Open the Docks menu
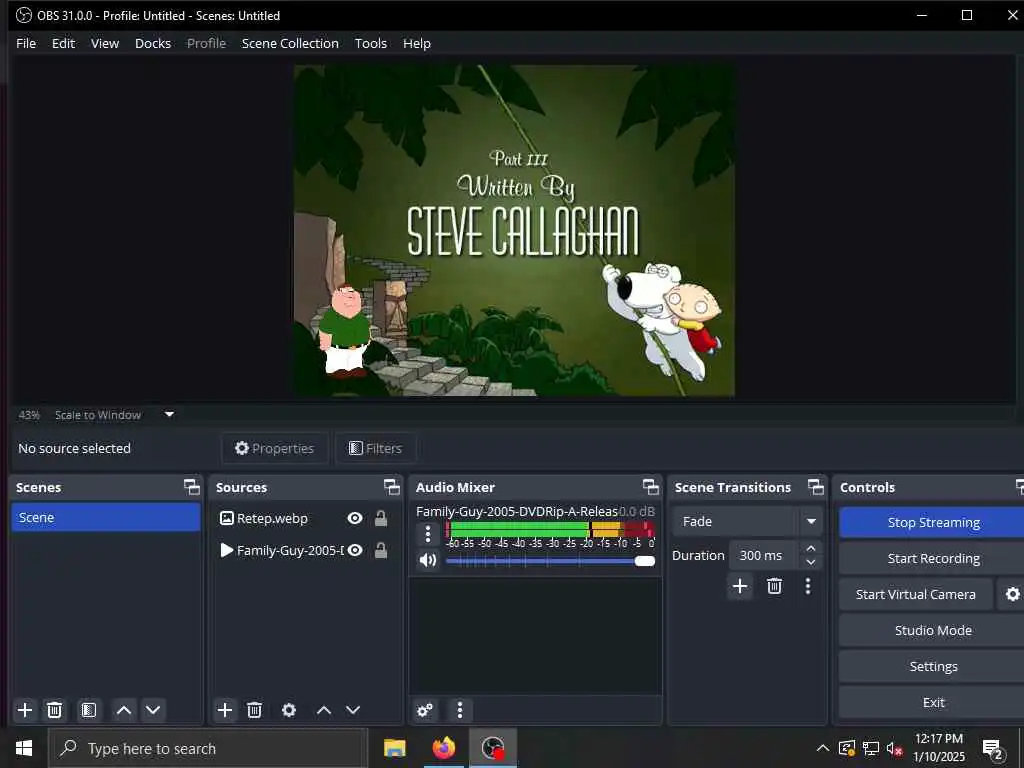 [153, 43]
